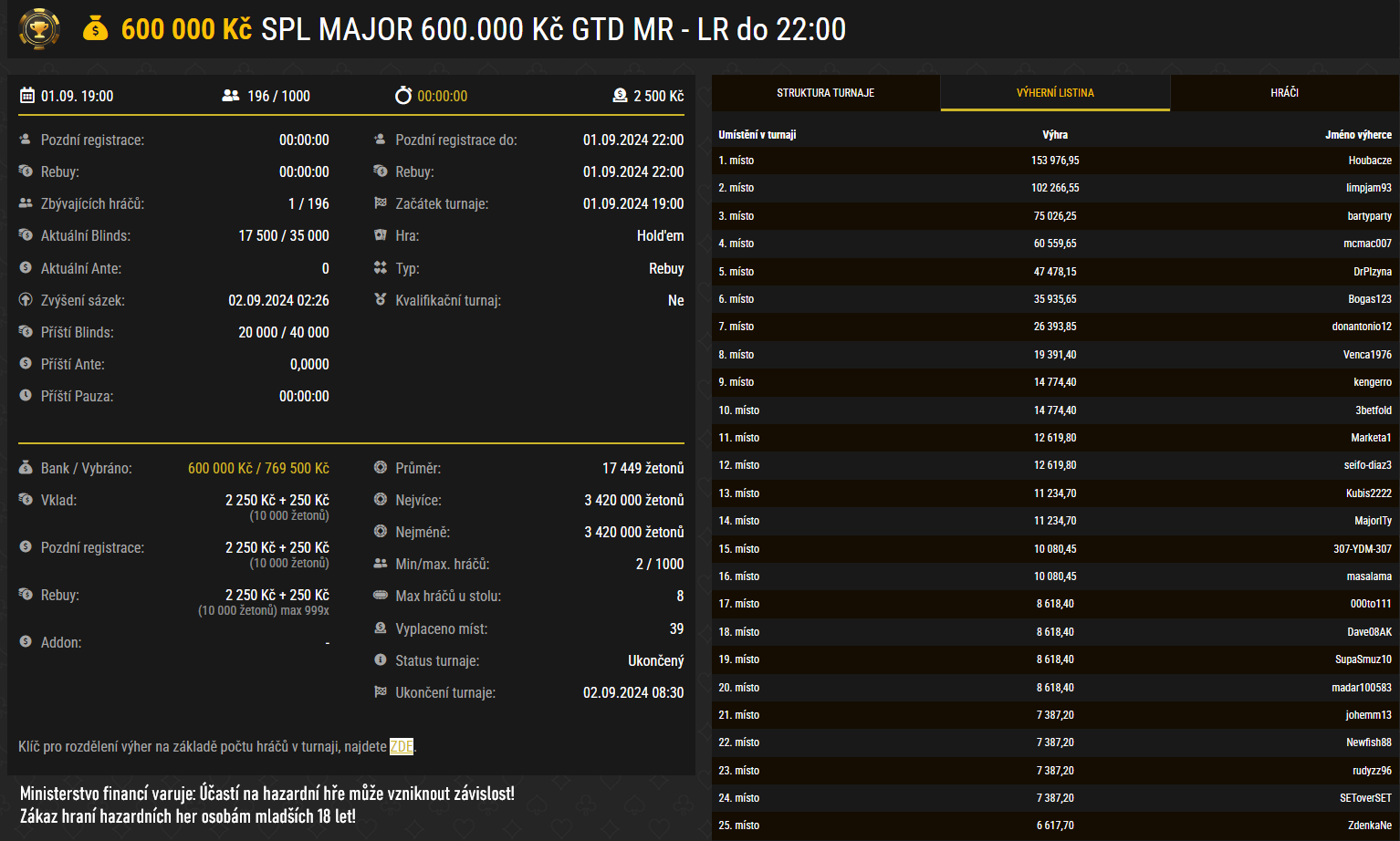This screenshot has width=1400, height=841.
Task: Click the icon beside Vyplaceno míst
Action: [381, 628]
